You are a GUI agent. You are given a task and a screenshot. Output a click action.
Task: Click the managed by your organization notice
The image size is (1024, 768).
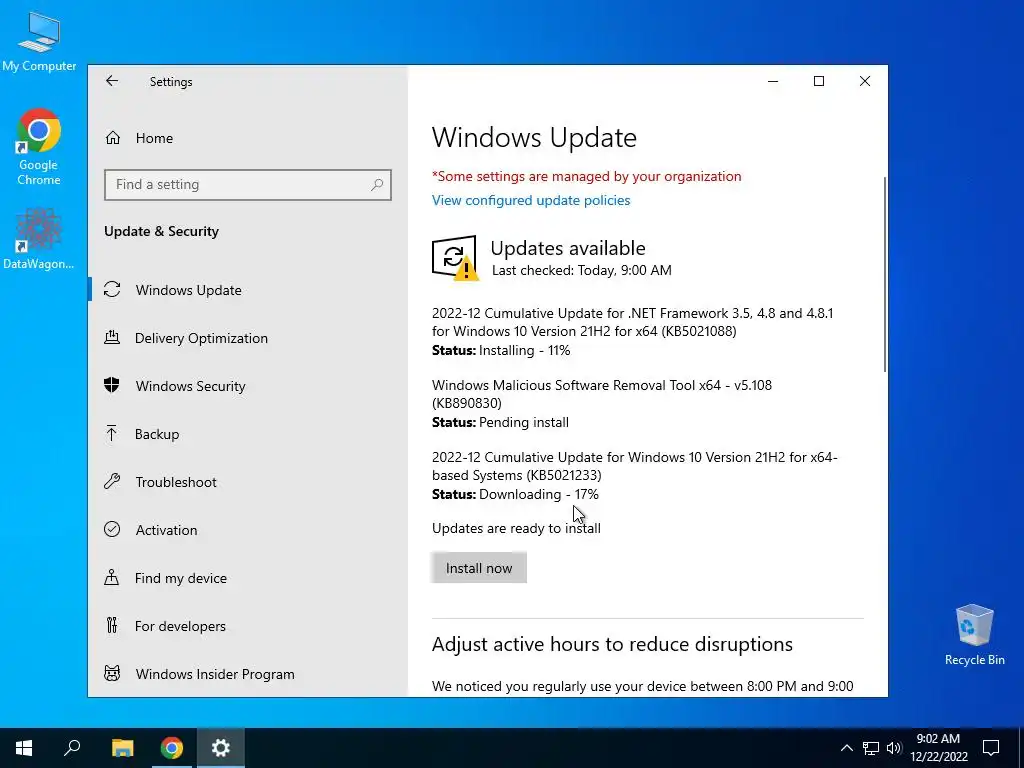tap(586, 176)
